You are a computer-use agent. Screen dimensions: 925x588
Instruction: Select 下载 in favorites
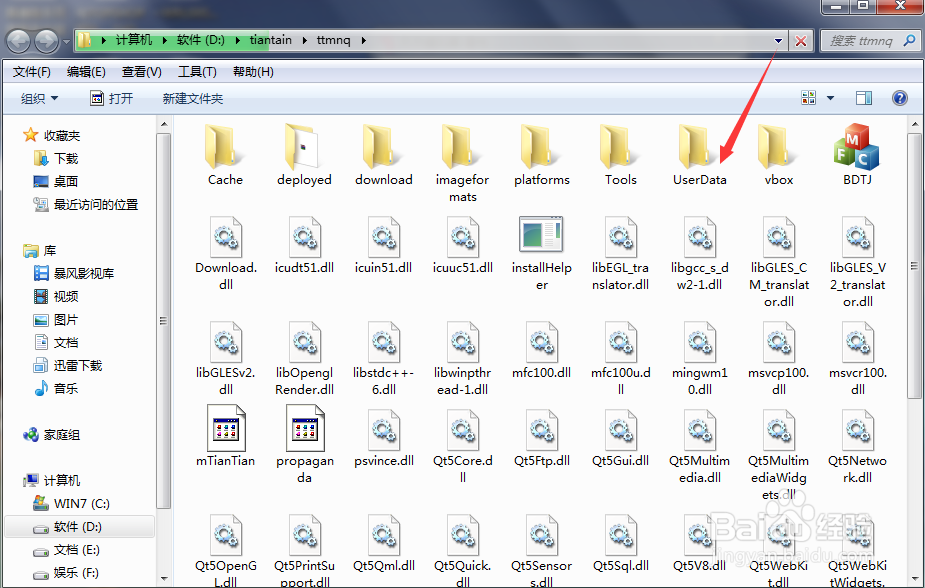click(56, 159)
